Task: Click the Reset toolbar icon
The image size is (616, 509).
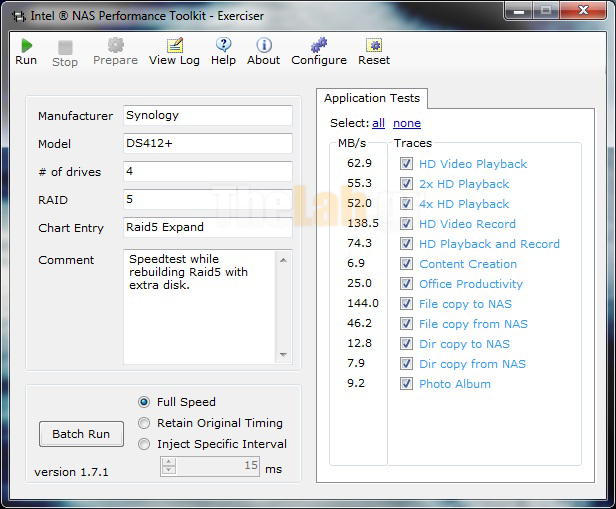Action: coord(374,45)
